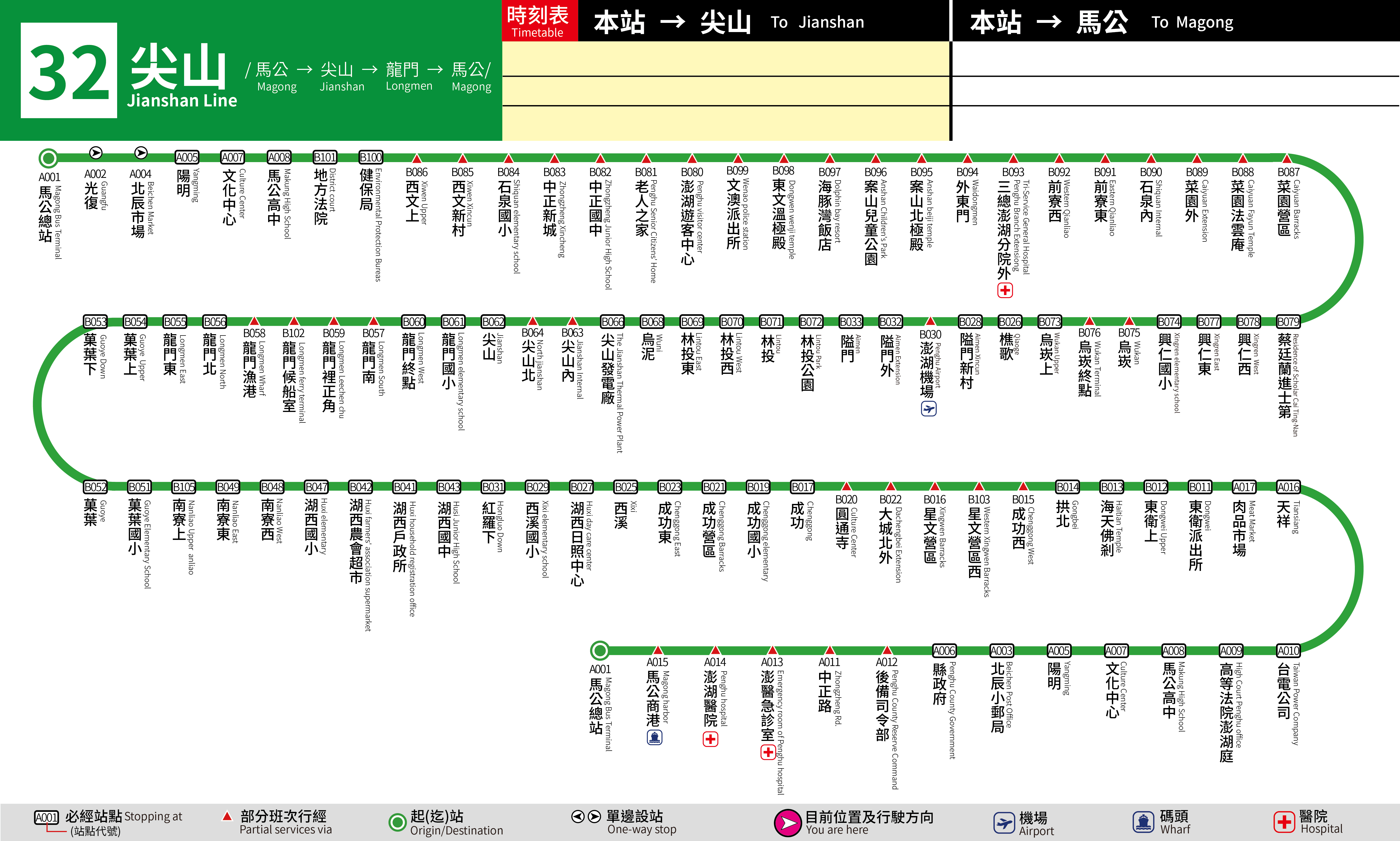Click the Wharf icon in the legend
This screenshot has width=1400, height=841.
tap(1143, 822)
